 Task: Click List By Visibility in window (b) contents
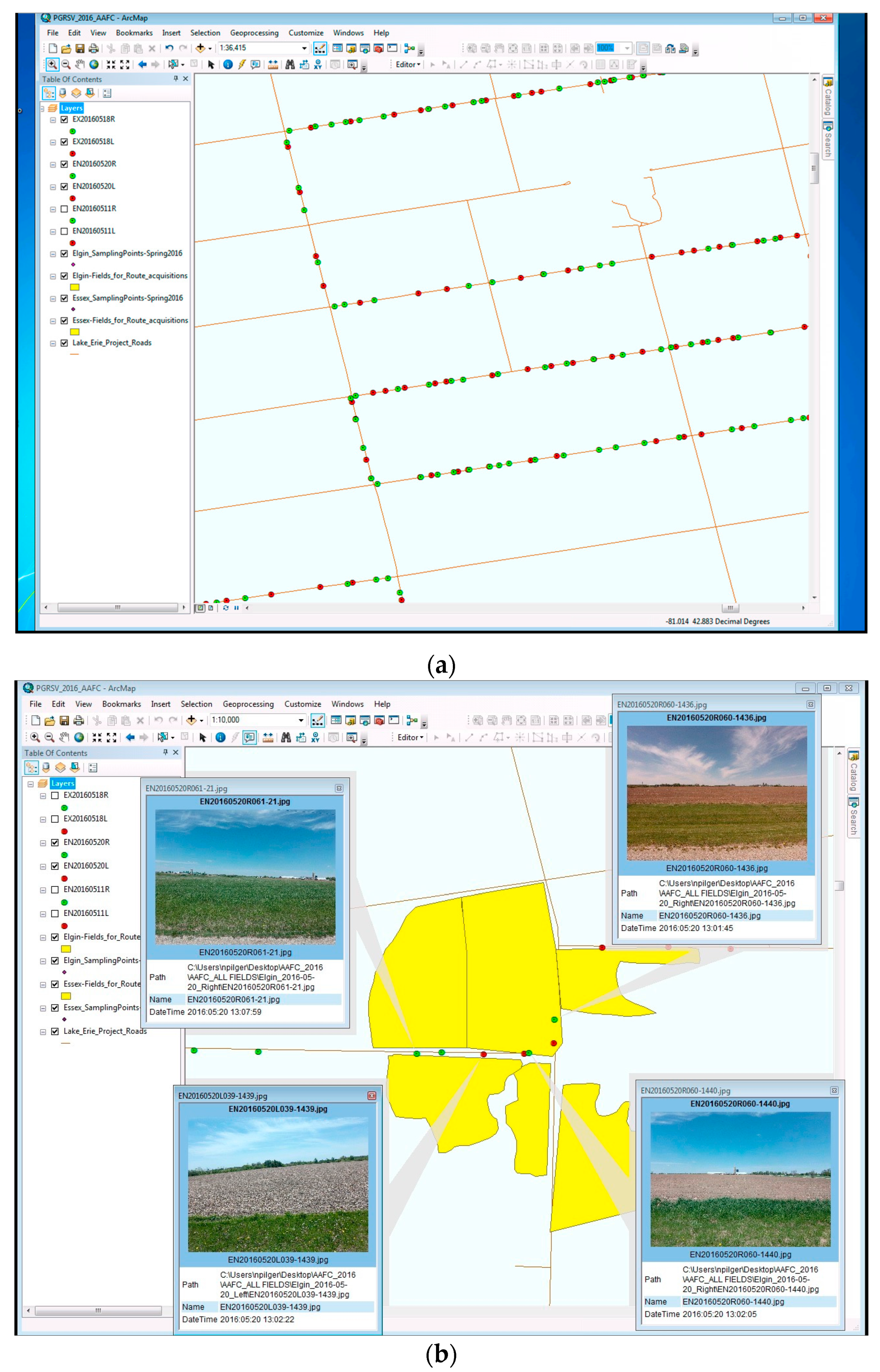[x=60, y=767]
